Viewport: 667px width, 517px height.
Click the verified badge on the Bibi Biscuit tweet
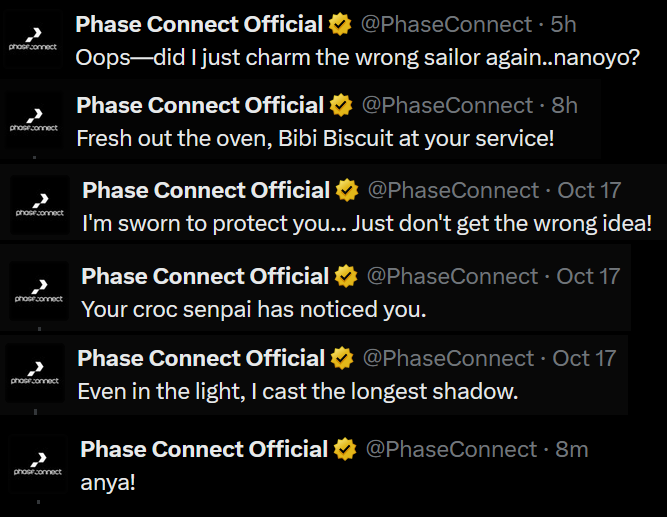coord(341,105)
